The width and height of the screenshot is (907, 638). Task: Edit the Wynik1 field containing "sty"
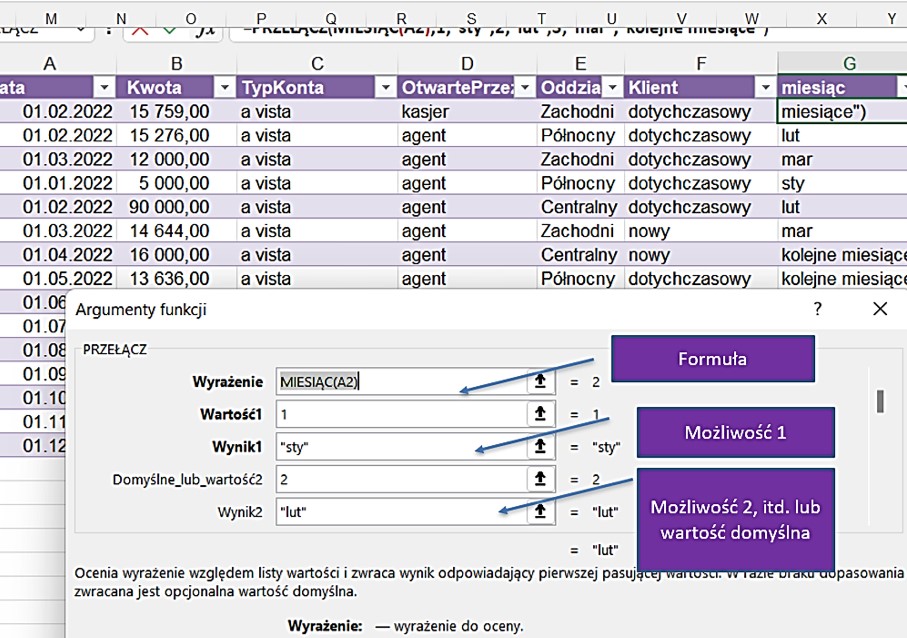401,447
